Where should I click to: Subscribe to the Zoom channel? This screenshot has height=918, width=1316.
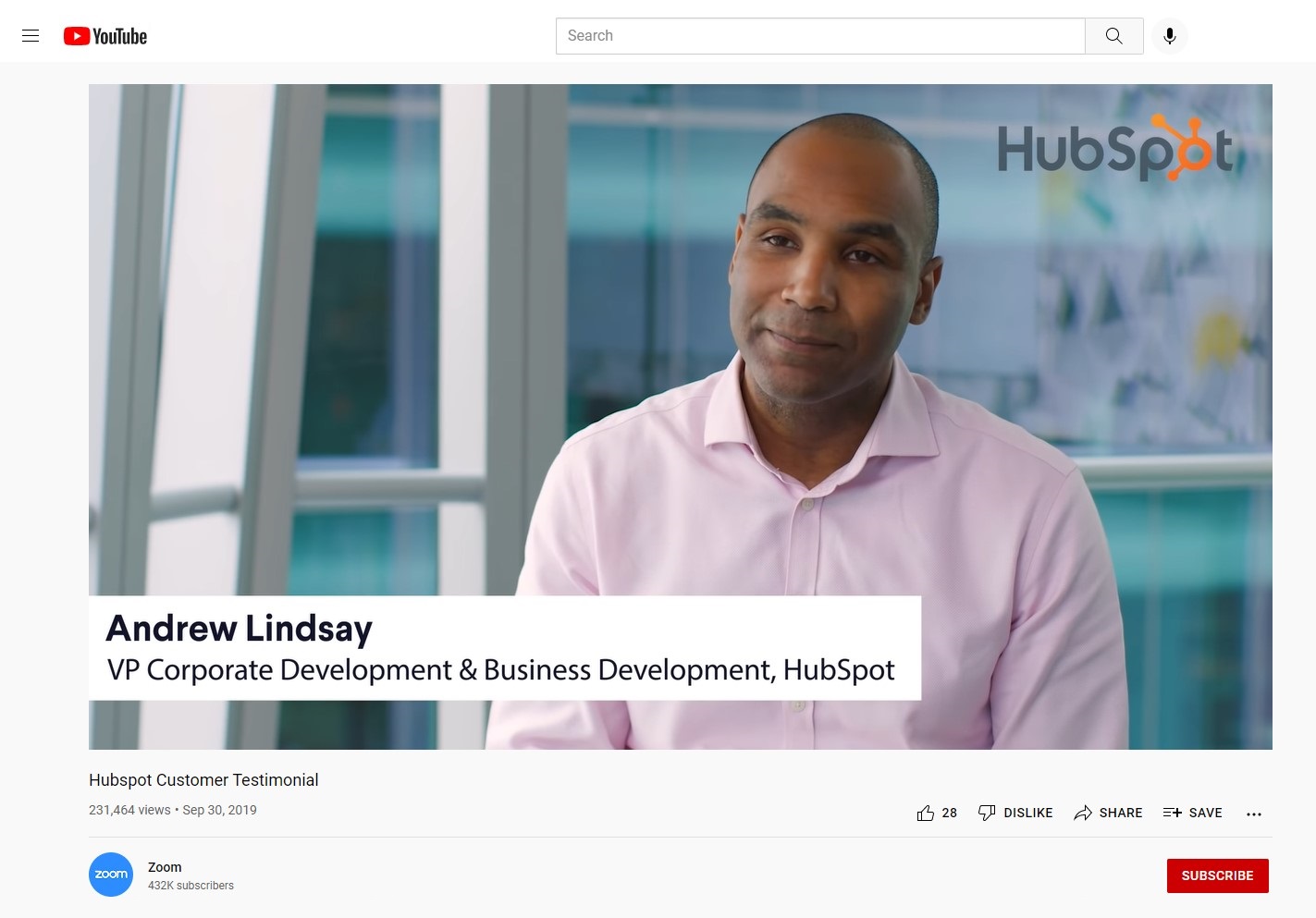tap(1217, 875)
